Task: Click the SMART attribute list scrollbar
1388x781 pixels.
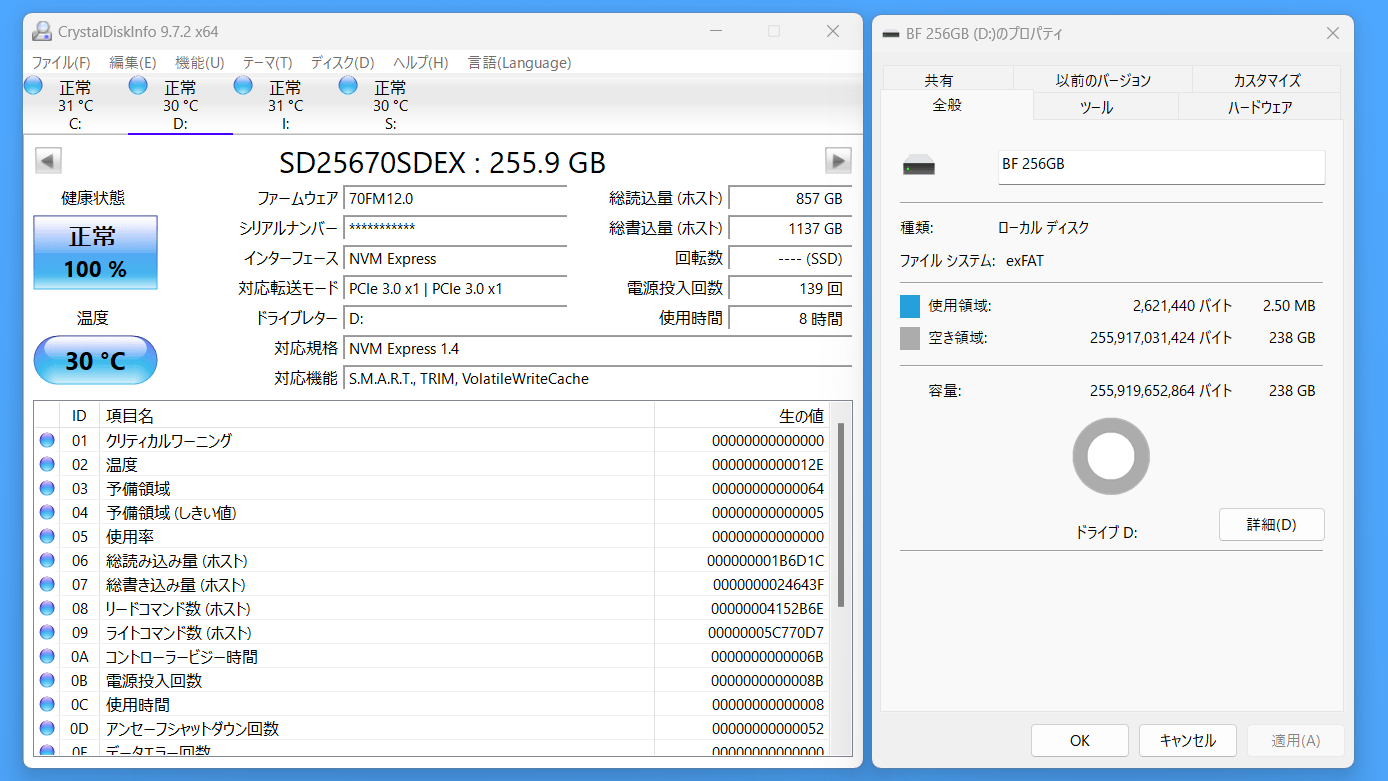Action: tap(841, 515)
